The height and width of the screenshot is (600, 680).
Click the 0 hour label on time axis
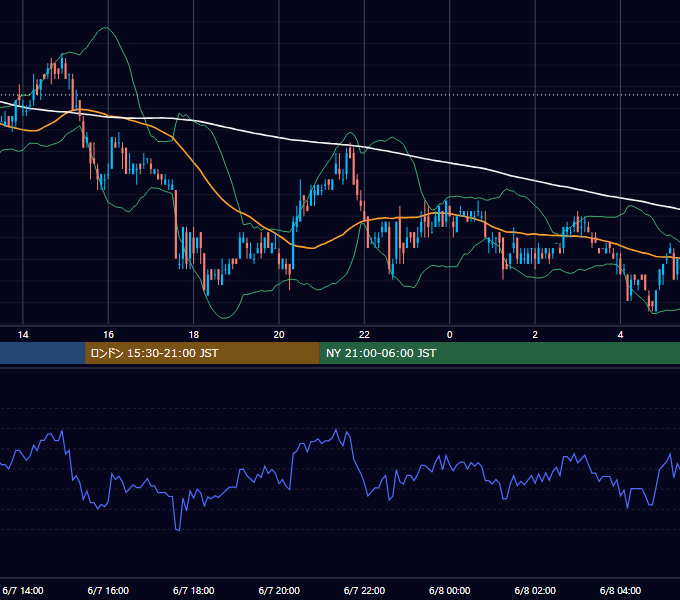pos(450,335)
